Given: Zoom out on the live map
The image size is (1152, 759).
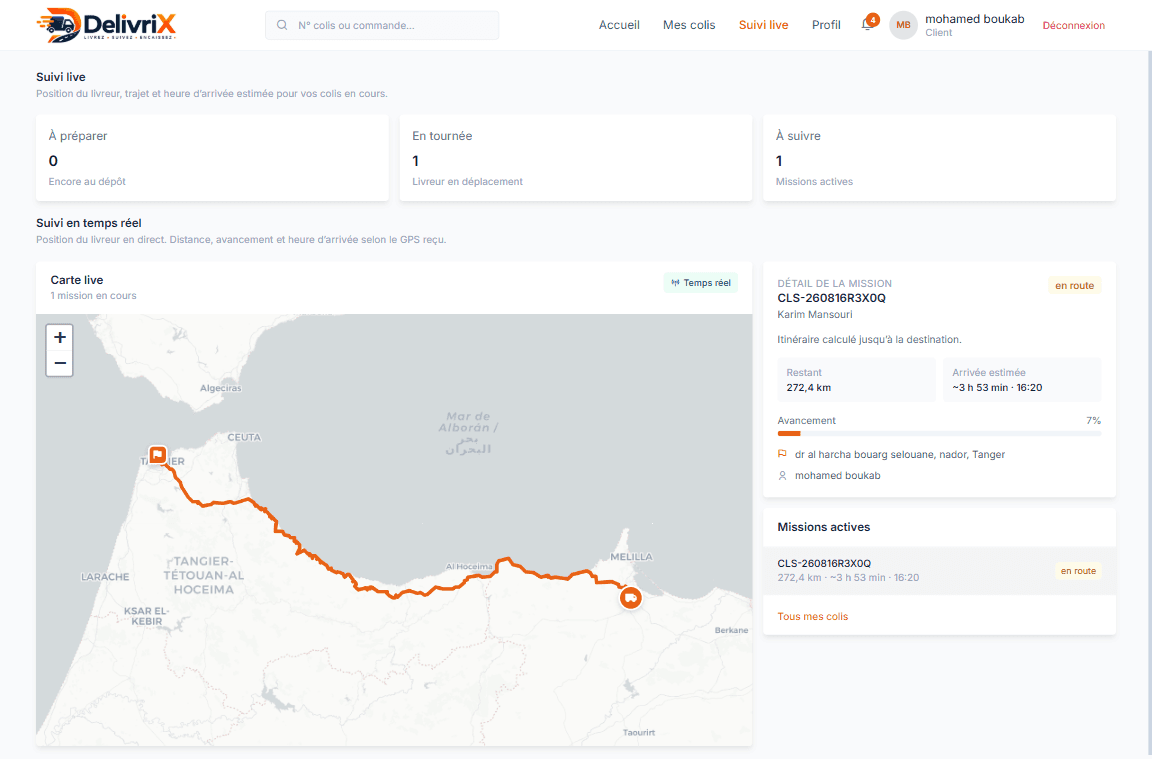Looking at the screenshot, I should pos(60,363).
